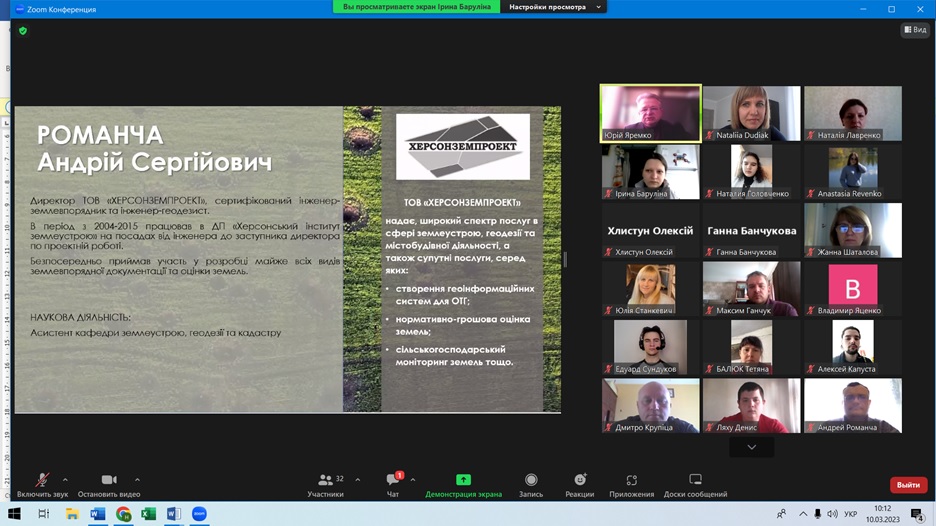The width and height of the screenshot is (936, 526).
Task: Select Наталія Лавренко video tile
Action: pos(853,113)
